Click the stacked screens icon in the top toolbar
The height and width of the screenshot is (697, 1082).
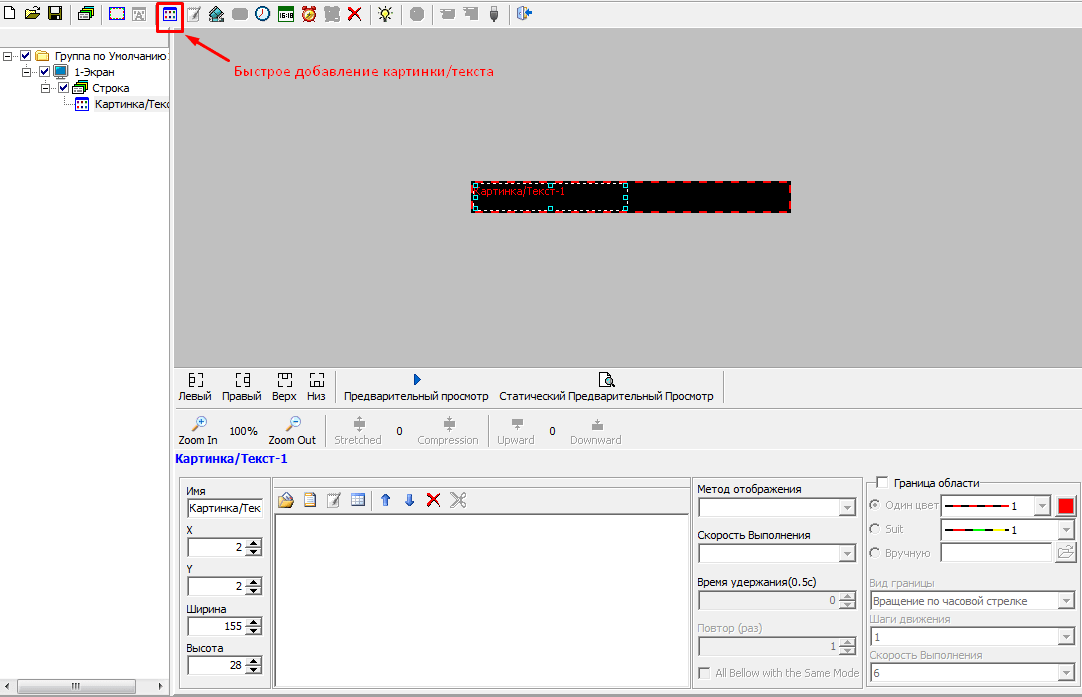(x=86, y=14)
